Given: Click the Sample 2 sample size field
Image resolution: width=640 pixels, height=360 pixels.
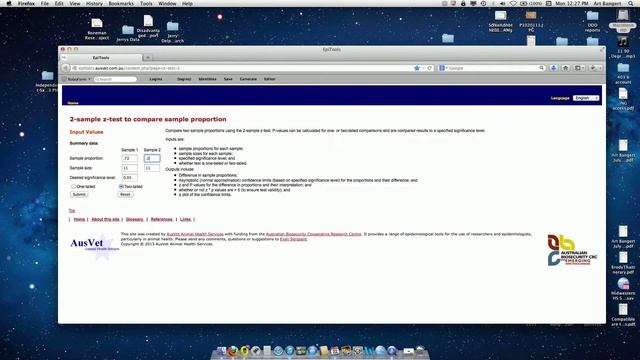Looking at the screenshot, I should click(152, 168).
